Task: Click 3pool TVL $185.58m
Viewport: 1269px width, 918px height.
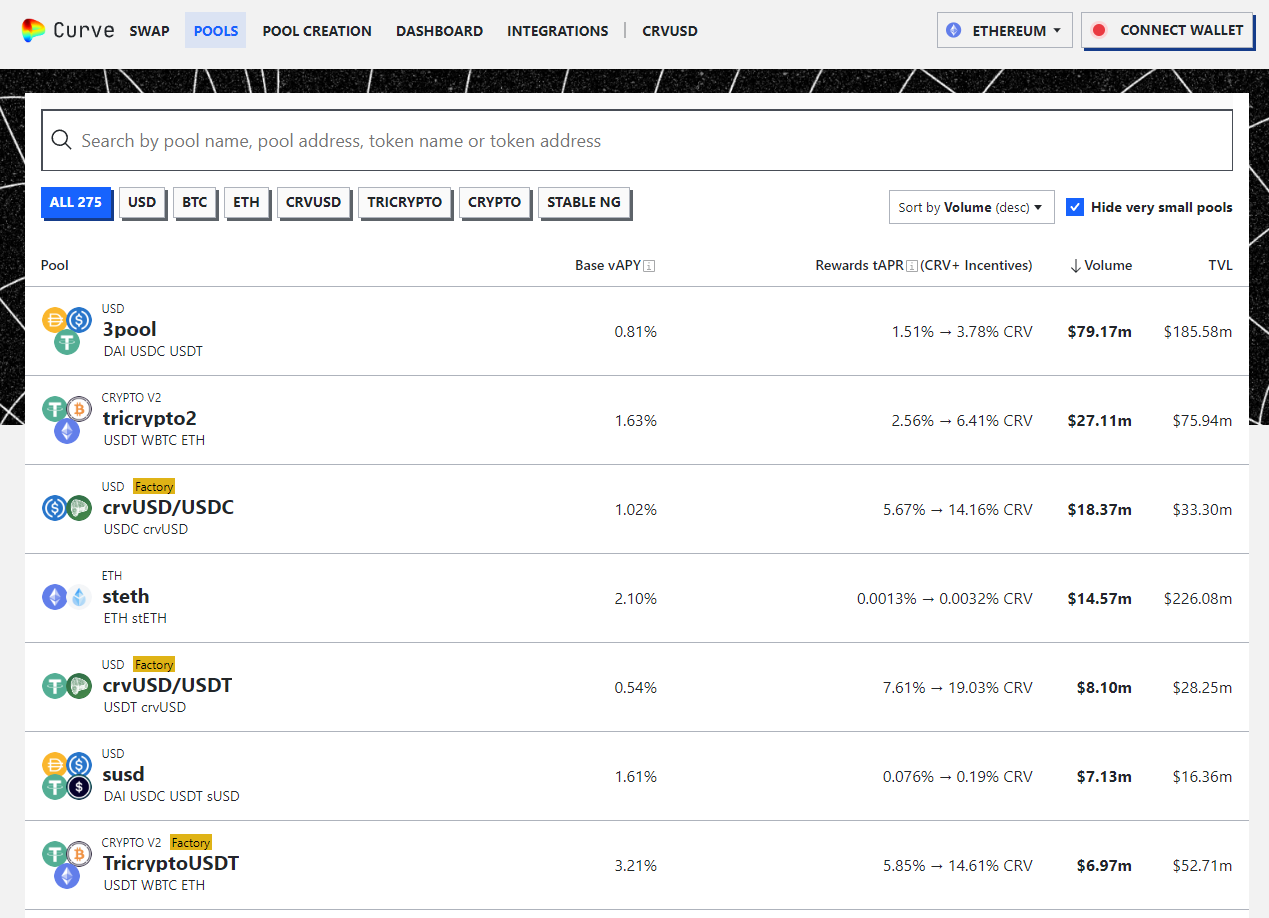Action: click(x=1198, y=332)
